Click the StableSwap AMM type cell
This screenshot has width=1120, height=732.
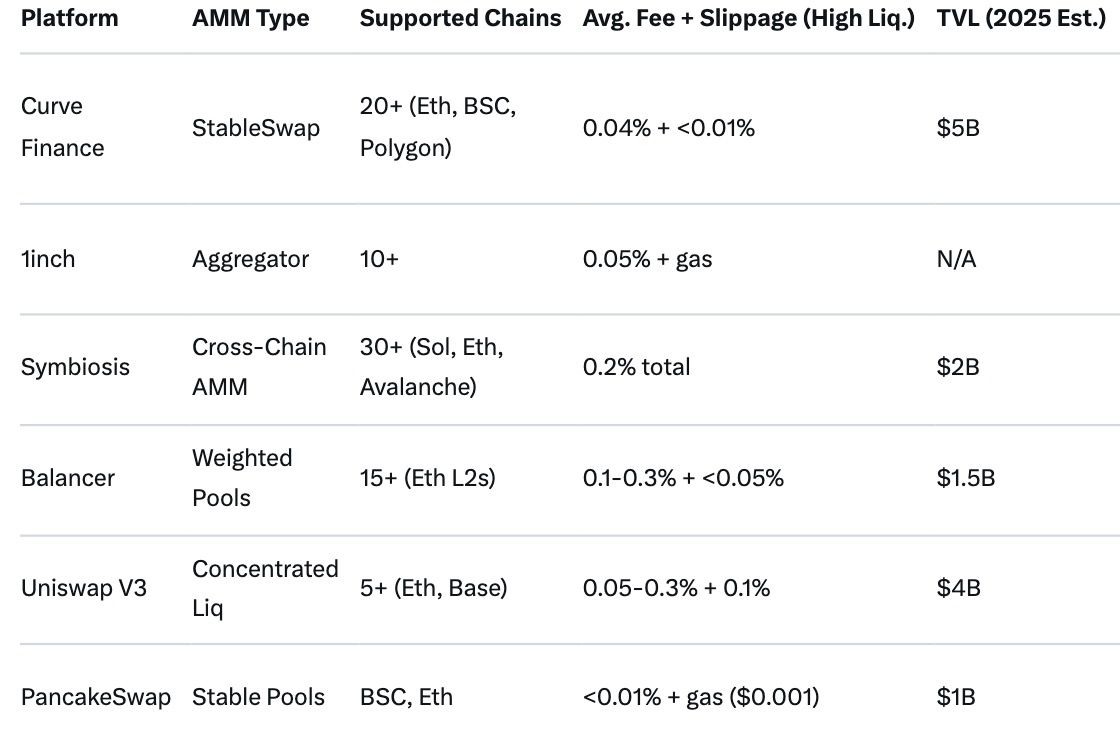tap(256, 127)
